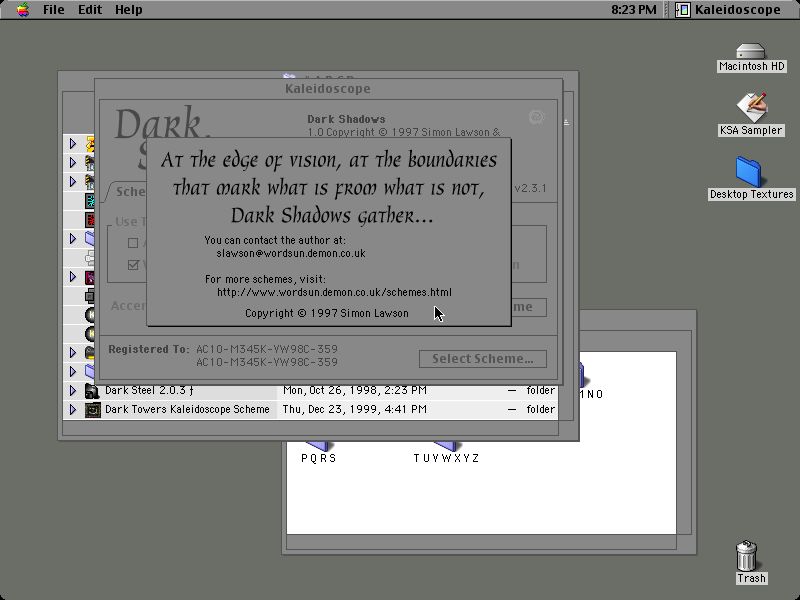Click the Select Scheme... button
This screenshot has width=800, height=600.
tap(483, 359)
